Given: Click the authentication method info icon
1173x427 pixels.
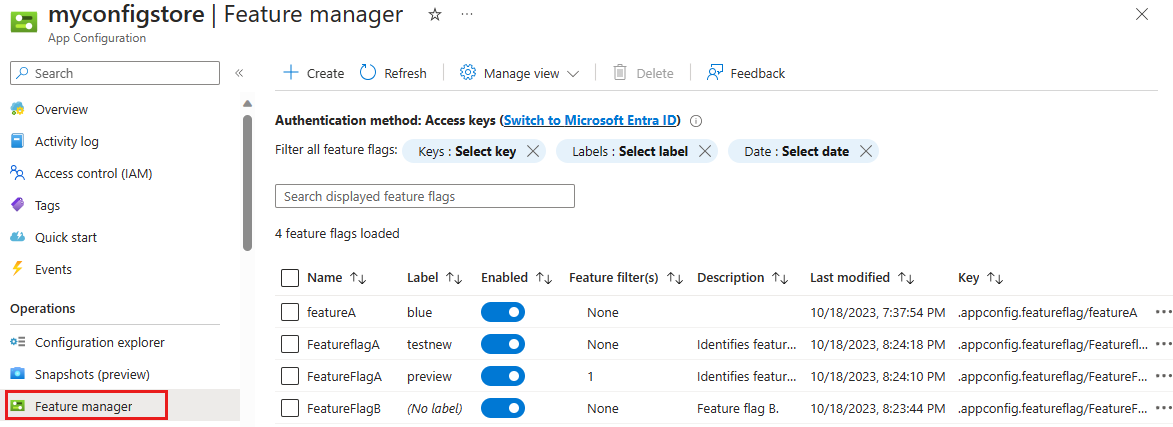Looking at the screenshot, I should click(696, 121).
